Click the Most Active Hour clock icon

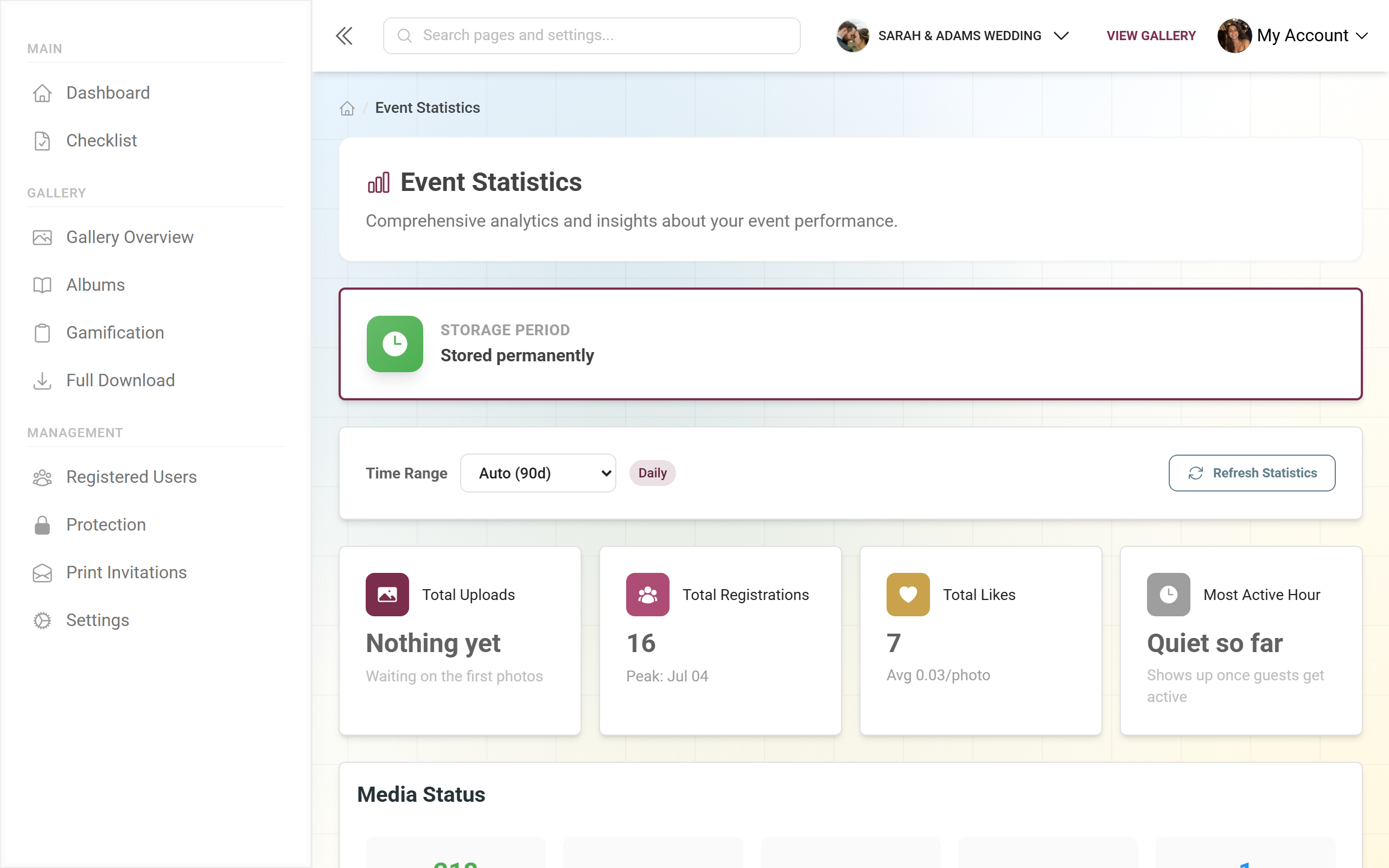click(x=1169, y=594)
